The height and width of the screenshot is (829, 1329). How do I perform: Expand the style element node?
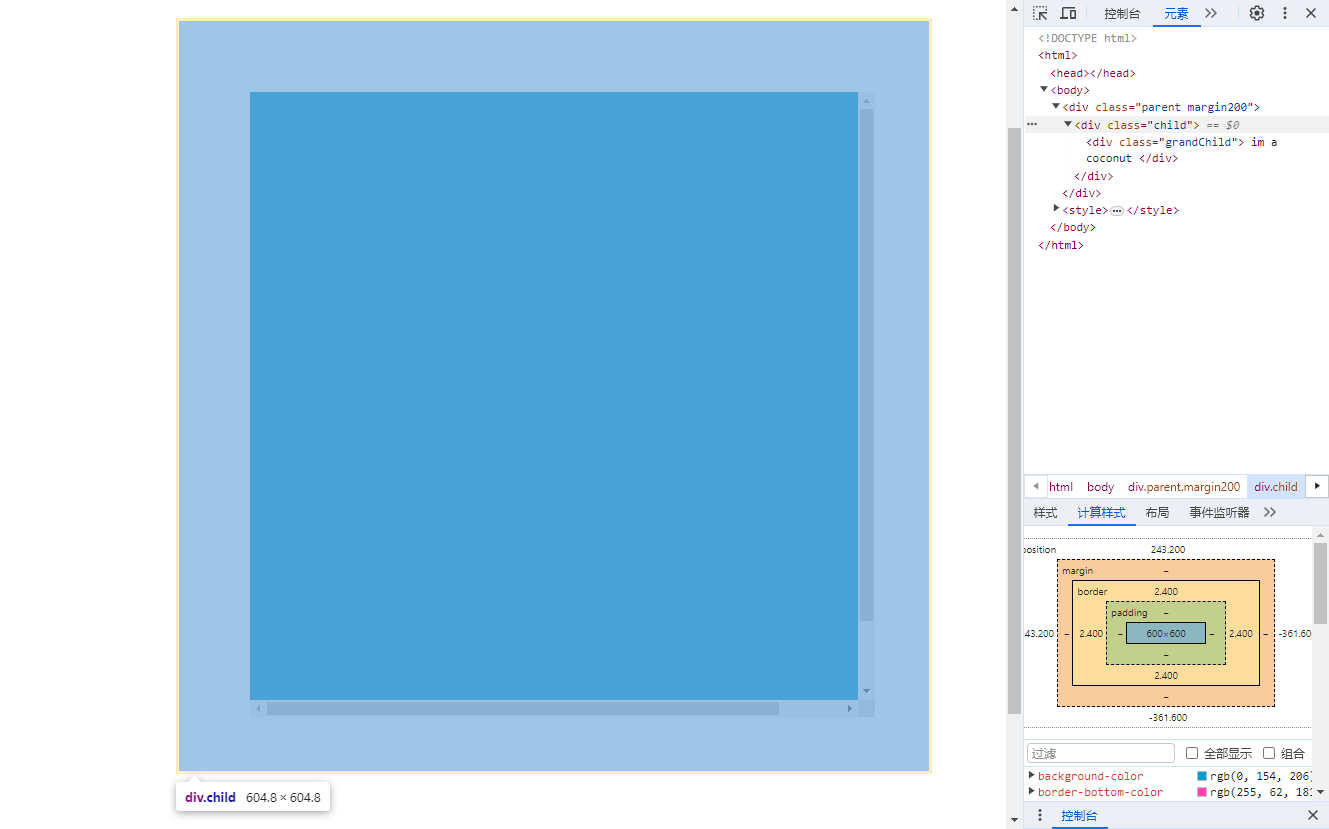[x=1056, y=208]
